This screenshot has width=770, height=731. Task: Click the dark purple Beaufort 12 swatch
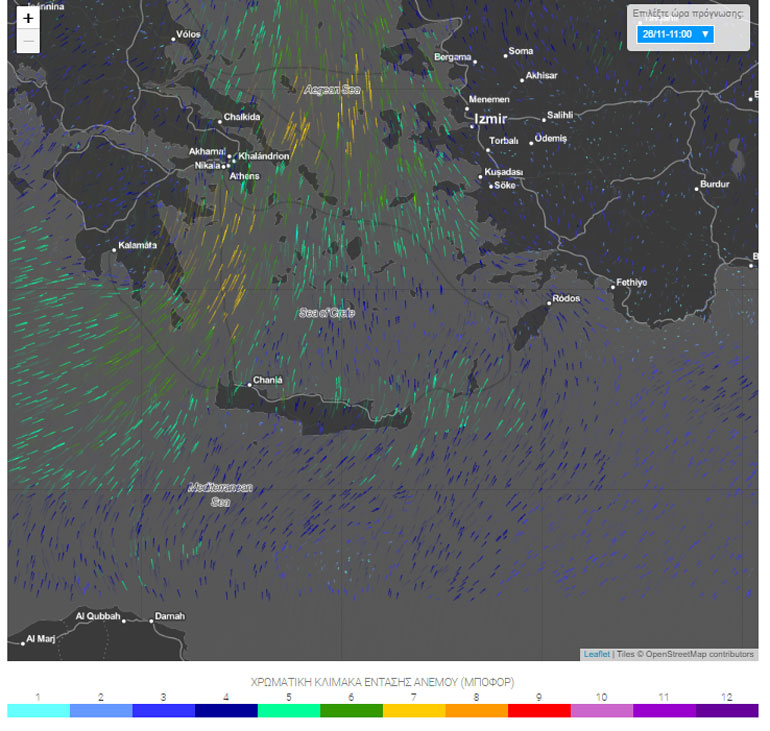click(726, 710)
